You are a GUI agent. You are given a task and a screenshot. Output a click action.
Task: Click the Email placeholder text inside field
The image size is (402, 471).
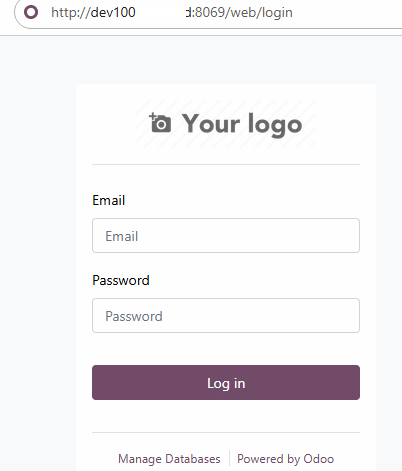tap(122, 236)
